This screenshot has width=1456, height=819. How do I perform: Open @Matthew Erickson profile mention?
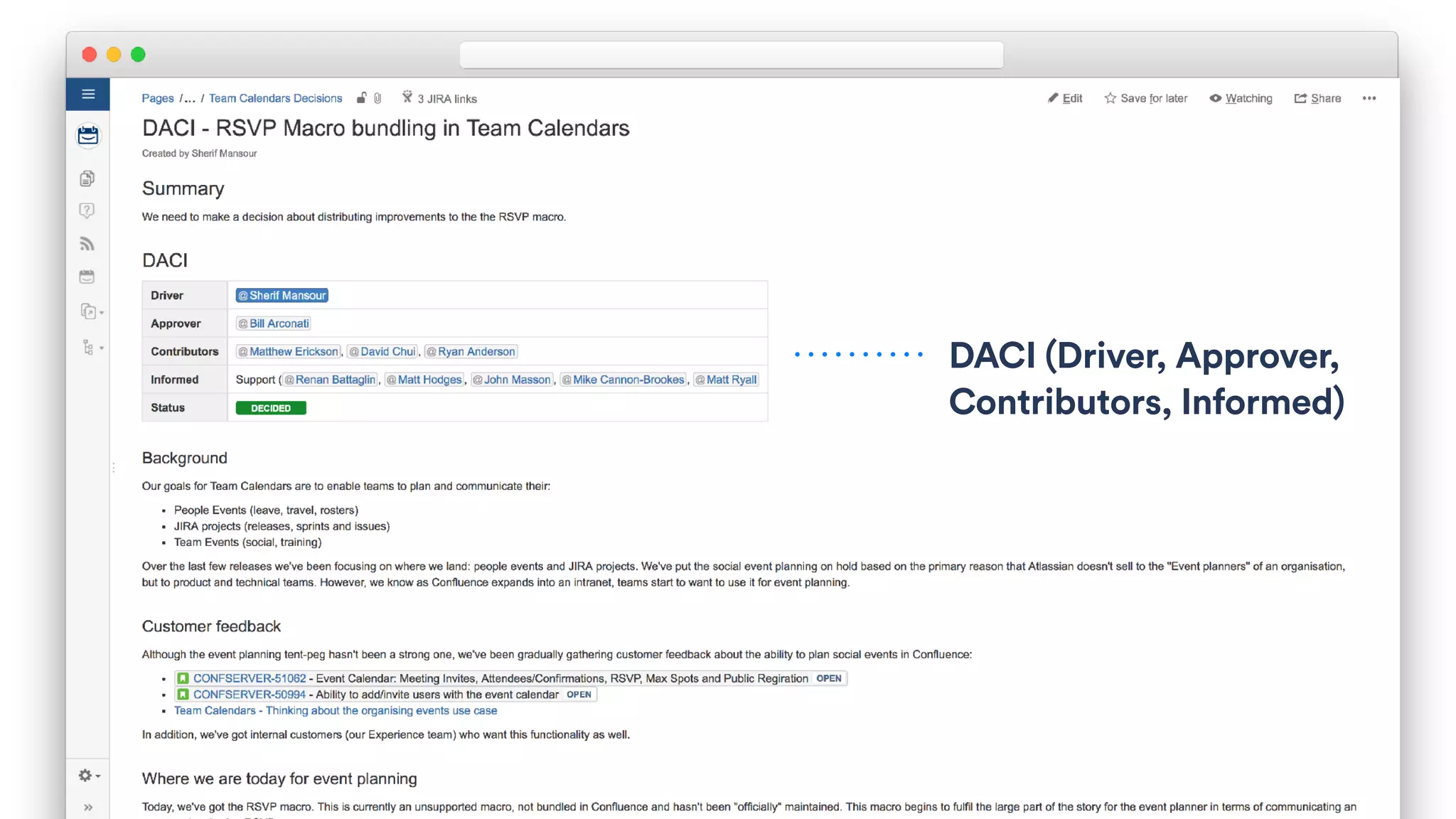(x=288, y=351)
